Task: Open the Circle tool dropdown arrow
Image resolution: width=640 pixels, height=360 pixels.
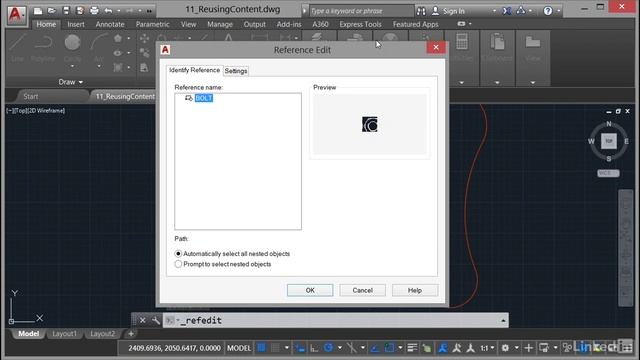Action: [x=72, y=67]
